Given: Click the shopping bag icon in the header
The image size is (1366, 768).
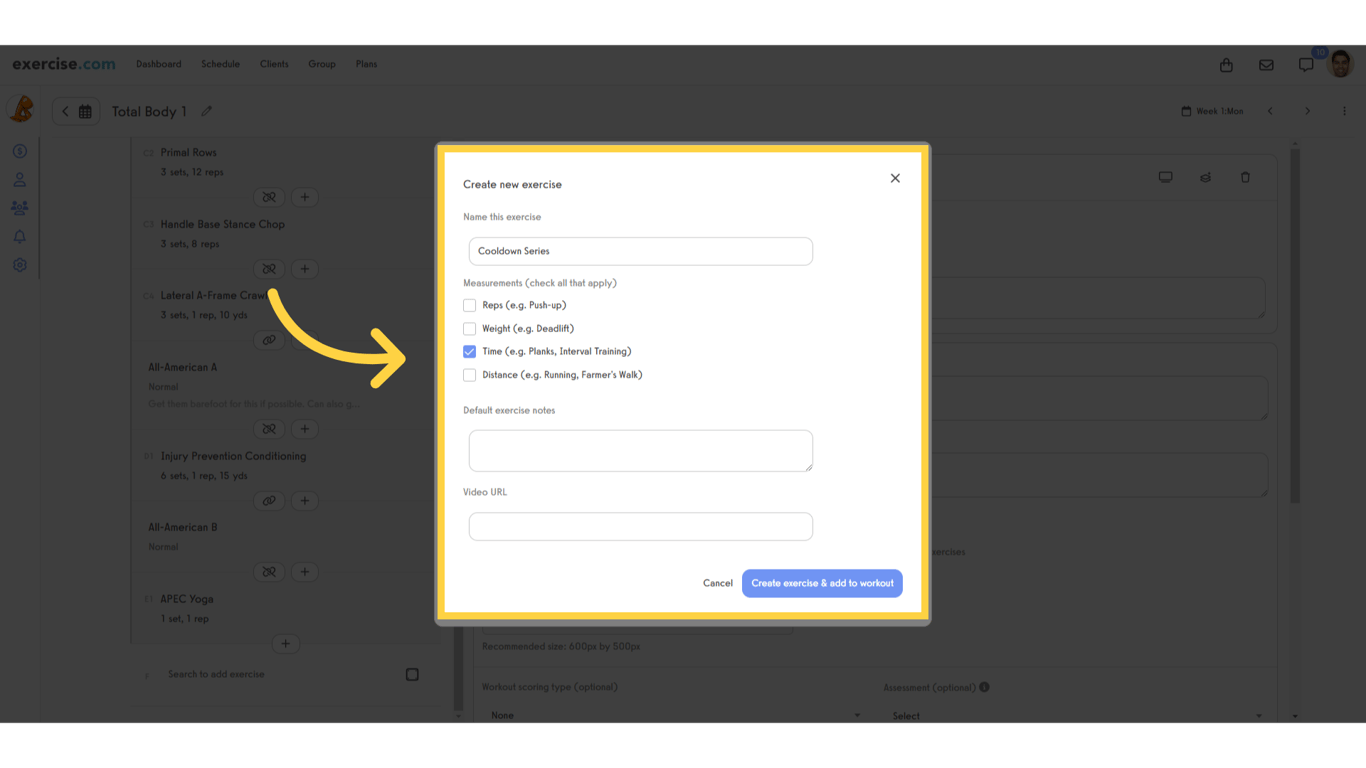Looking at the screenshot, I should tap(1226, 64).
